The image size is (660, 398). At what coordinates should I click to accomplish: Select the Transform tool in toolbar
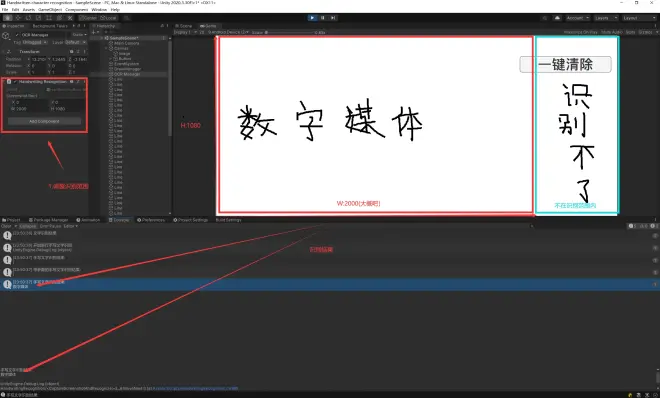point(59,18)
